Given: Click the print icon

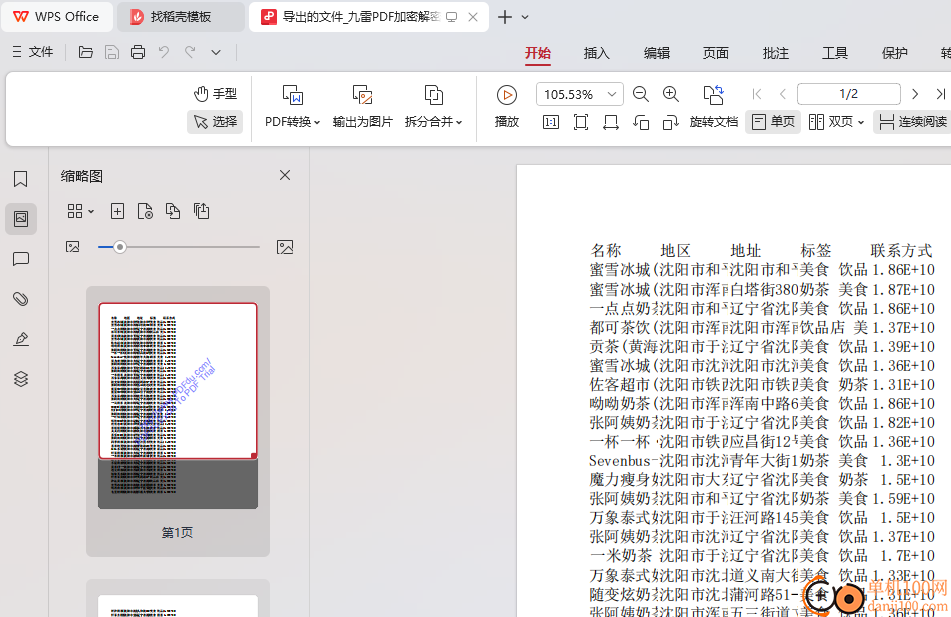Looking at the screenshot, I should 138,52.
